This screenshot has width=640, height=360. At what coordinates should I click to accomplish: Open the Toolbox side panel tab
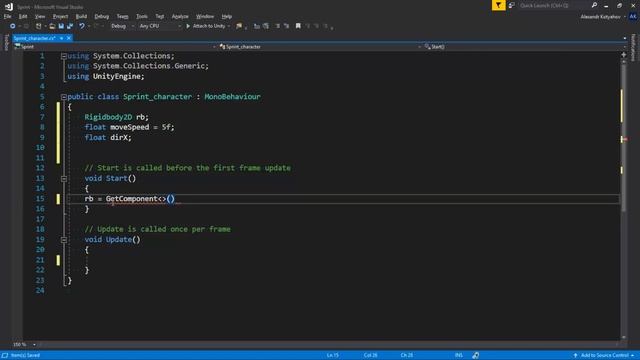tap(6, 42)
